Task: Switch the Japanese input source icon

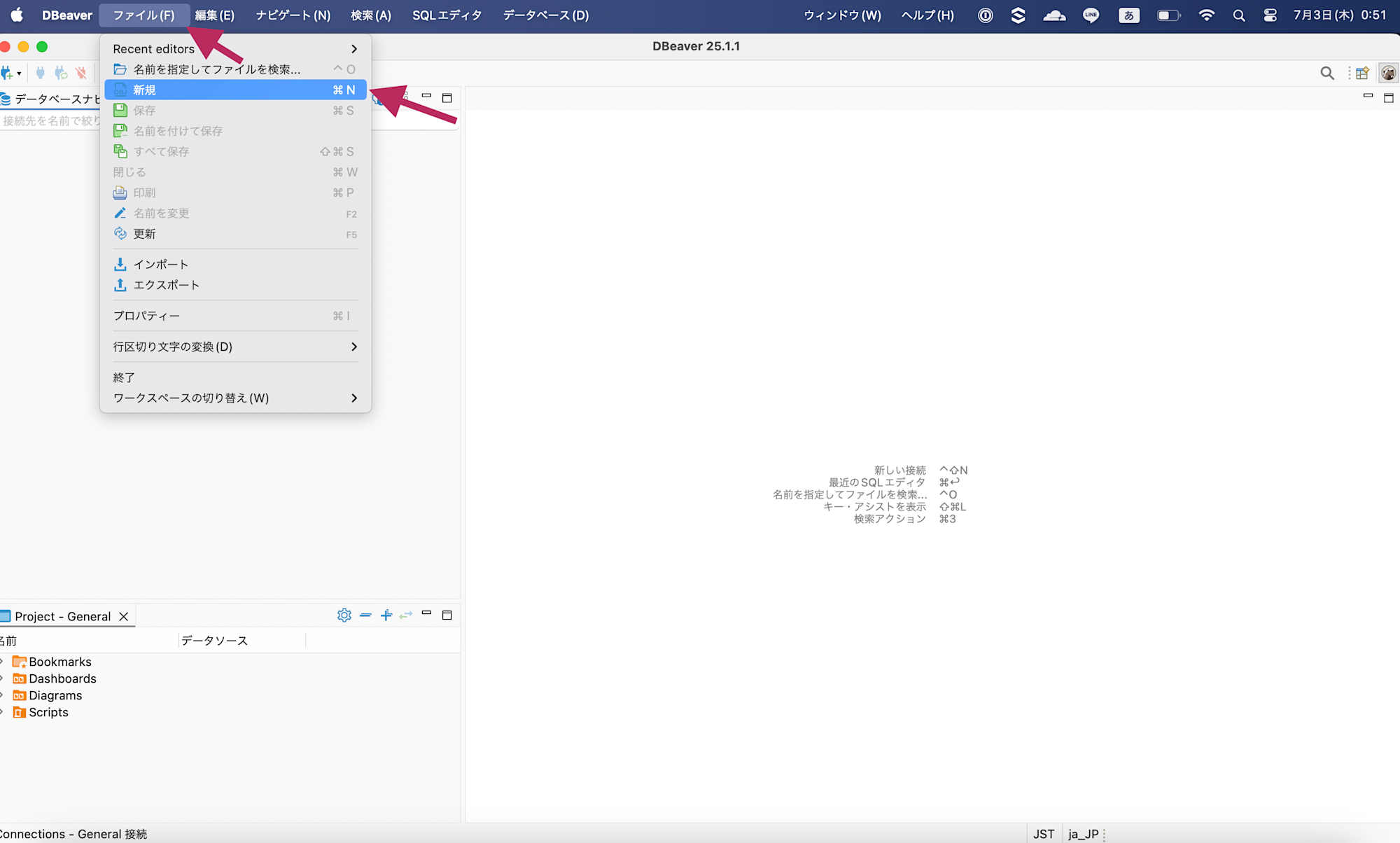Action: (x=1129, y=15)
